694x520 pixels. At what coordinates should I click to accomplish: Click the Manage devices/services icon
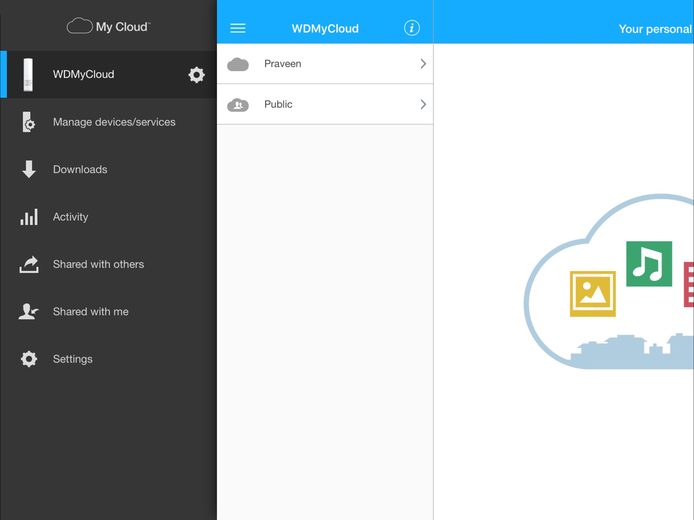pyautogui.click(x=28, y=122)
